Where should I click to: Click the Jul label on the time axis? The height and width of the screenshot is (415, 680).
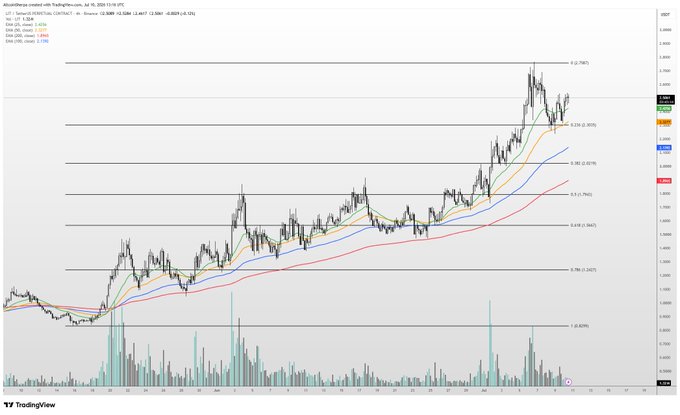484,390
